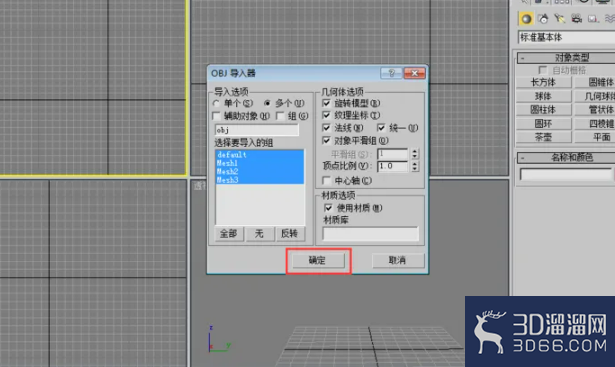615x367 pixels.
Task: Enable the 辅助对象 checkbox
Action: tap(216, 116)
